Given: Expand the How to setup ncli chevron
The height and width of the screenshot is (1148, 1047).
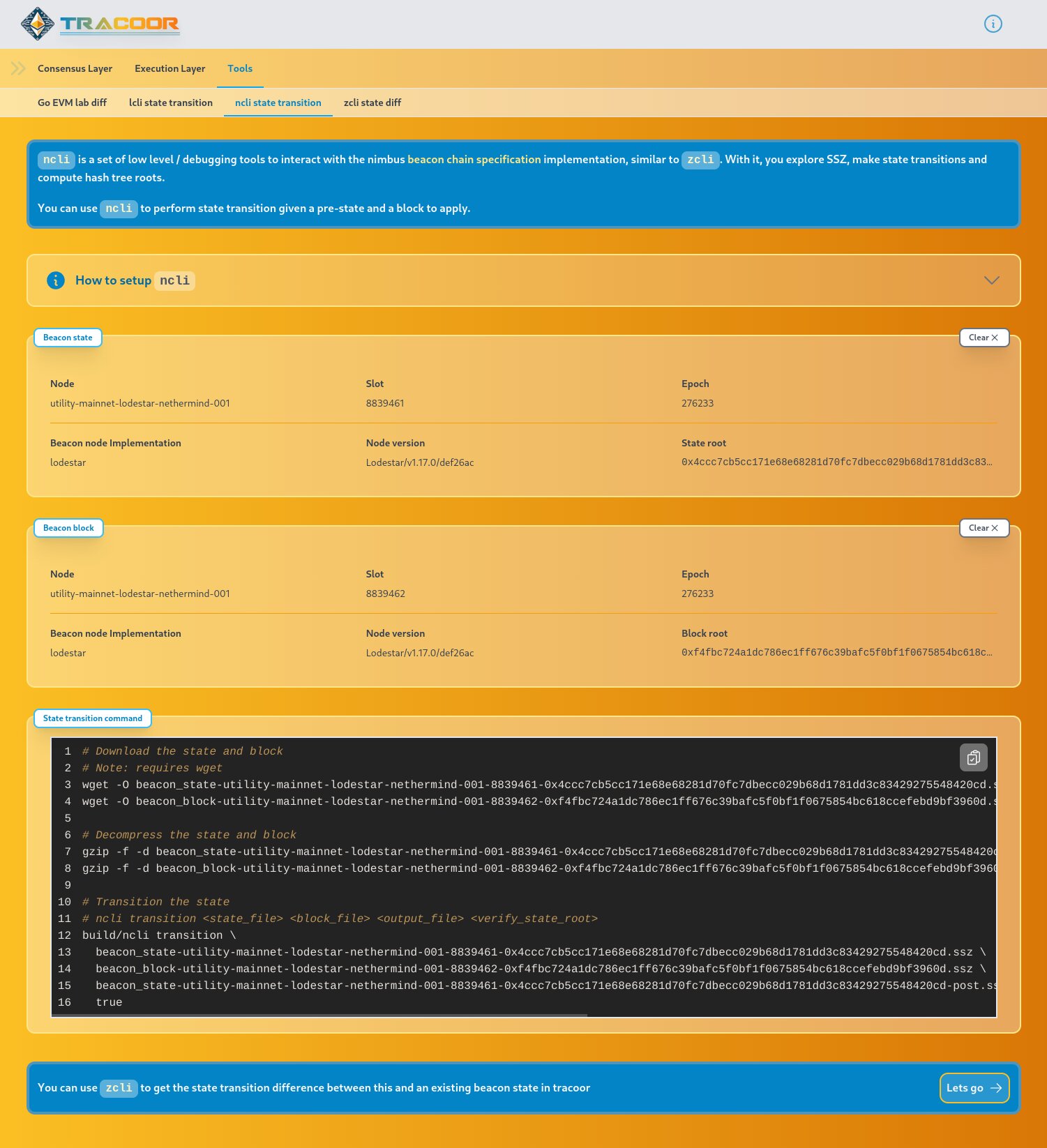Looking at the screenshot, I should [x=991, y=280].
